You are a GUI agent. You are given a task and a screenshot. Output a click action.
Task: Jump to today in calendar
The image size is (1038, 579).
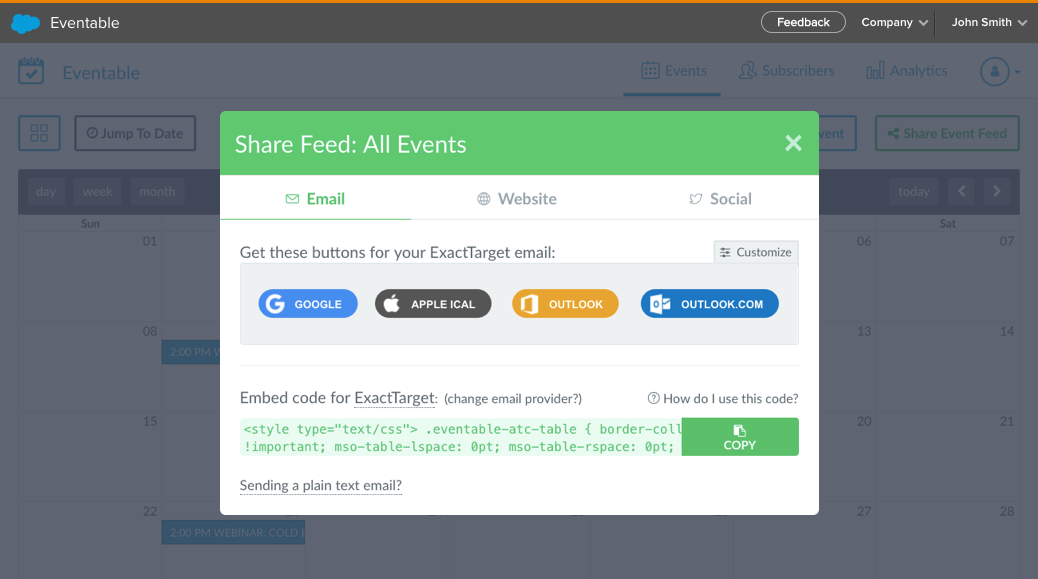[914, 191]
